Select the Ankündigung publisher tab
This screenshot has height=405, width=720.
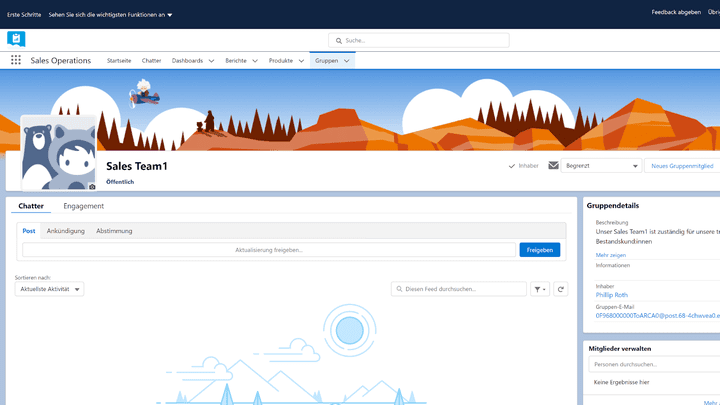coord(66,231)
